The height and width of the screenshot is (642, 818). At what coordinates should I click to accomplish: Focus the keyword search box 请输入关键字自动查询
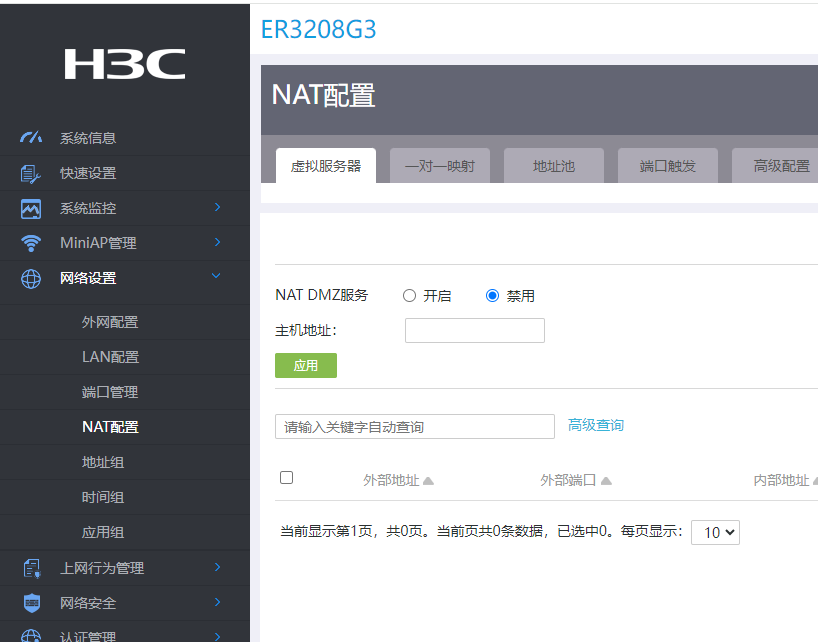(x=415, y=427)
